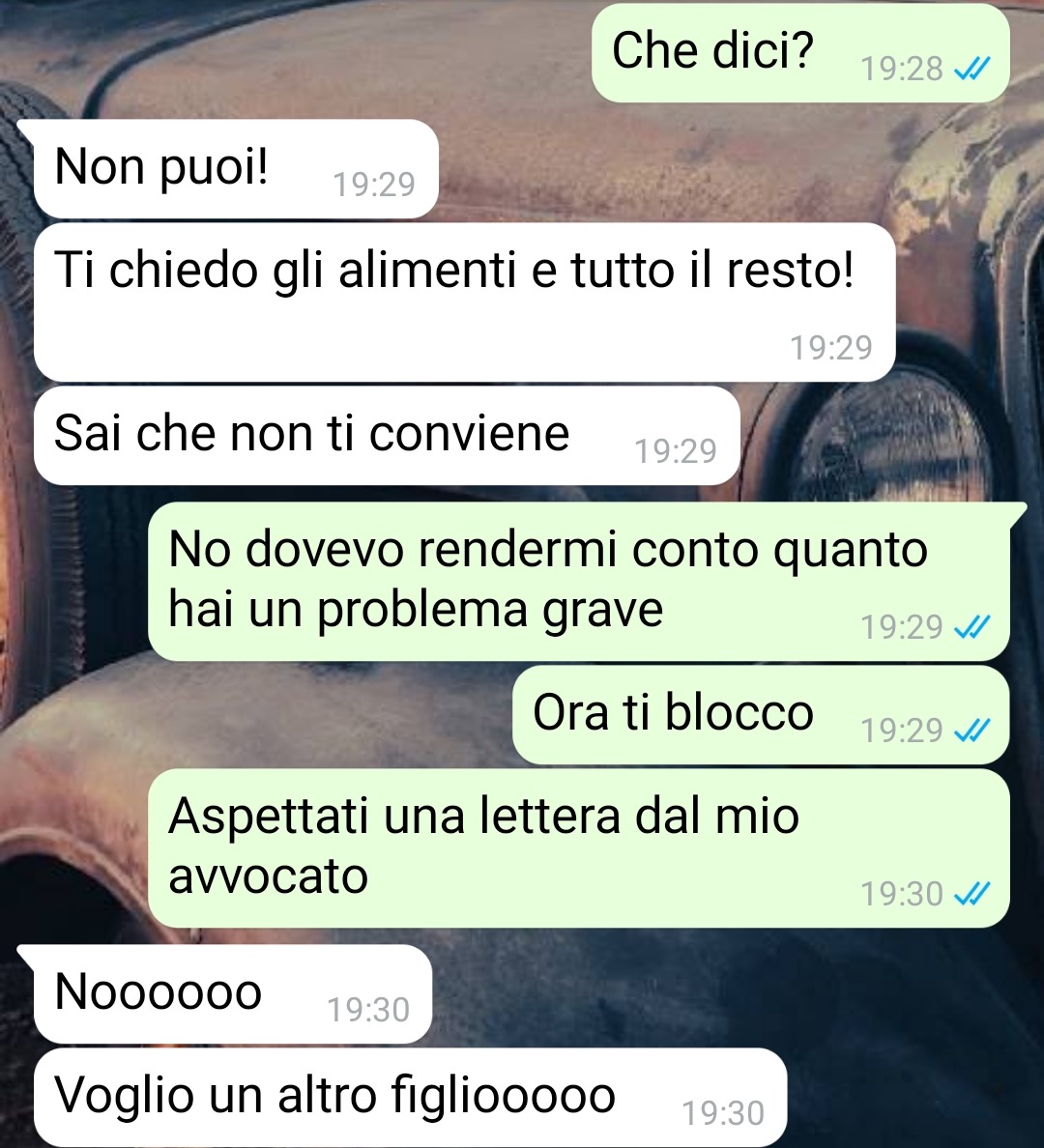Select the 'Non puoi!' message
The height and width of the screenshot is (1148, 1044).
point(236,168)
